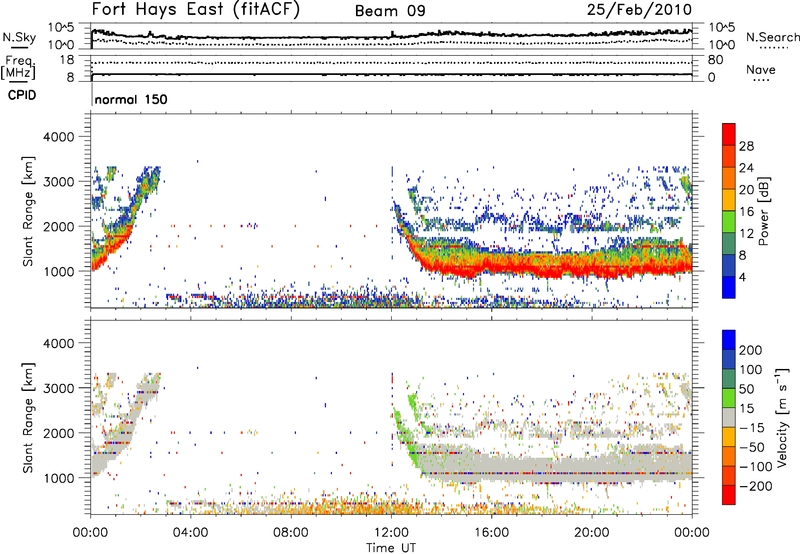The width and height of the screenshot is (800, 554).
Task: Click the '1000' tick on velocity panel
Action: click(x=58, y=478)
